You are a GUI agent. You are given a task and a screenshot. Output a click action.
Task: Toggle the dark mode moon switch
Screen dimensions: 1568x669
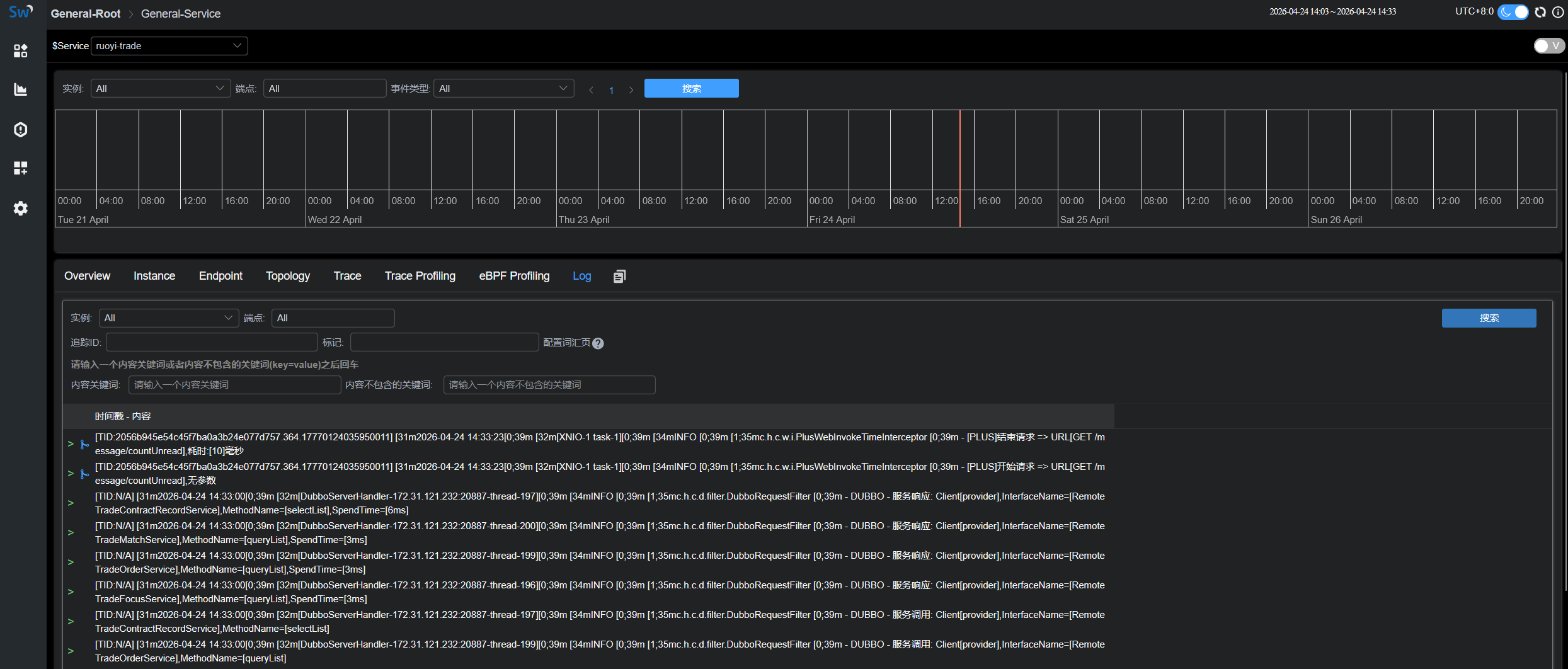1513,12
